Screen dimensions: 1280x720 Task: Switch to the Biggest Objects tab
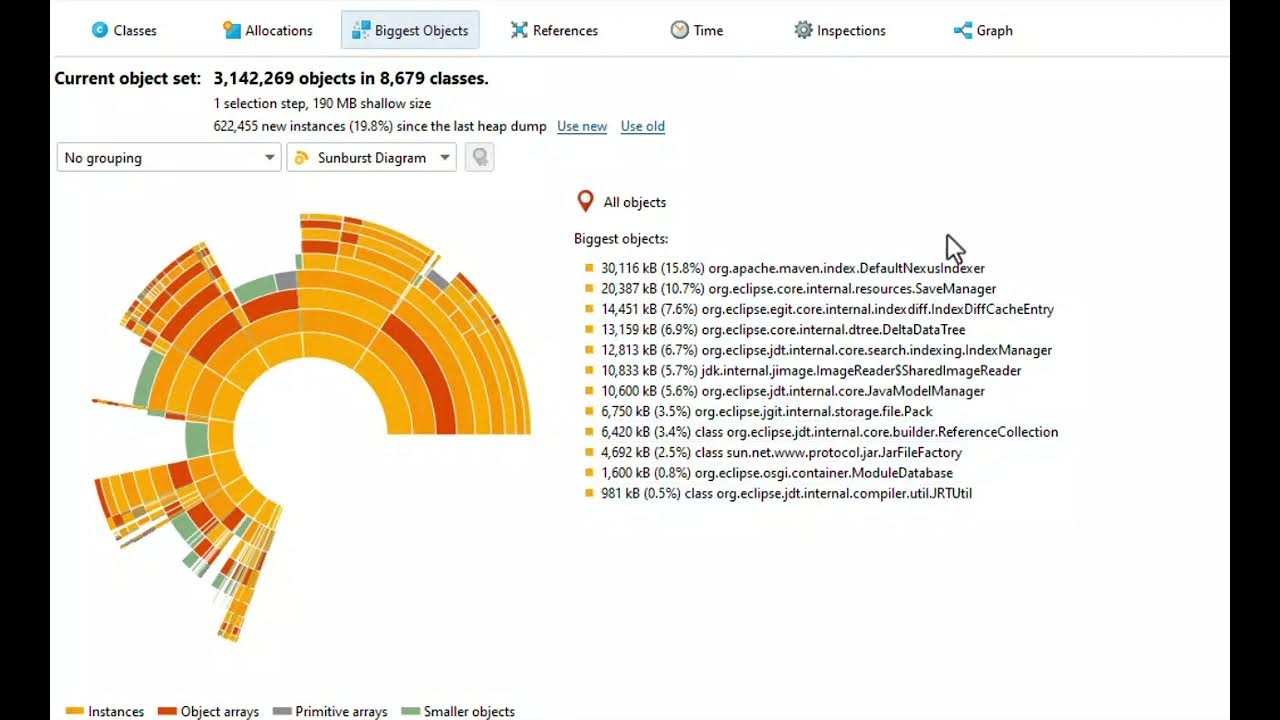(x=410, y=30)
